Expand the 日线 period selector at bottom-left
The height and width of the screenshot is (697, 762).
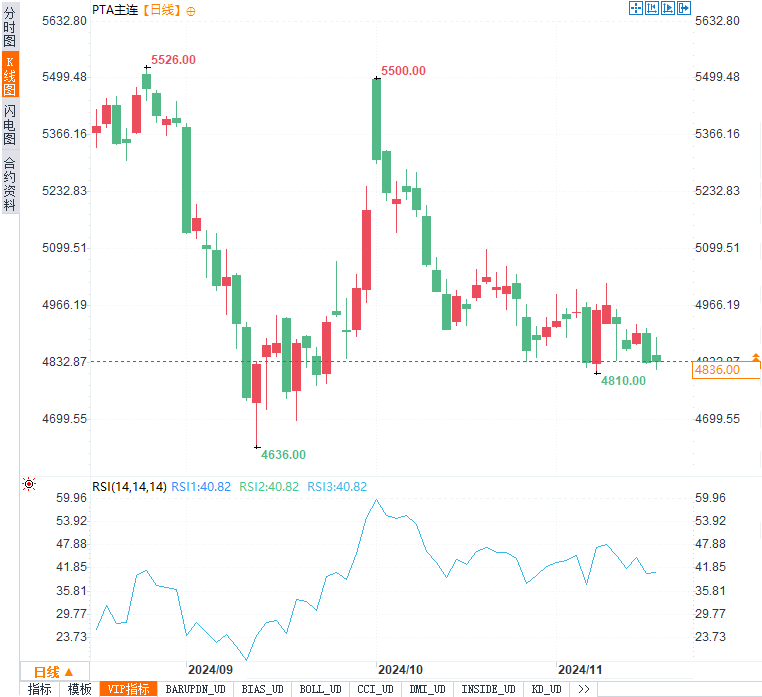[x=54, y=672]
